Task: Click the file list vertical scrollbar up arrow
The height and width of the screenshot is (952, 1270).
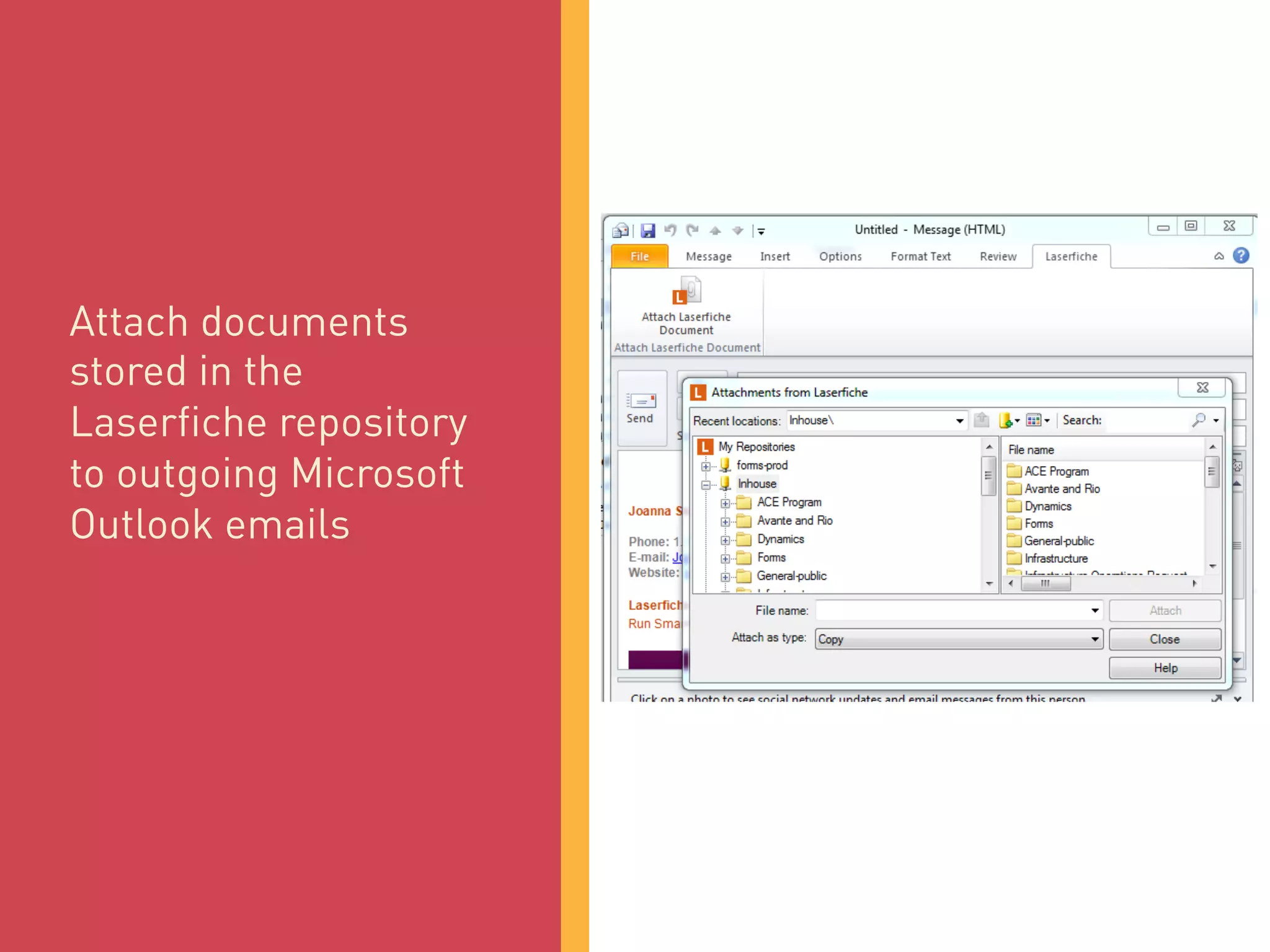Action: pyautogui.click(x=1212, y=447)
